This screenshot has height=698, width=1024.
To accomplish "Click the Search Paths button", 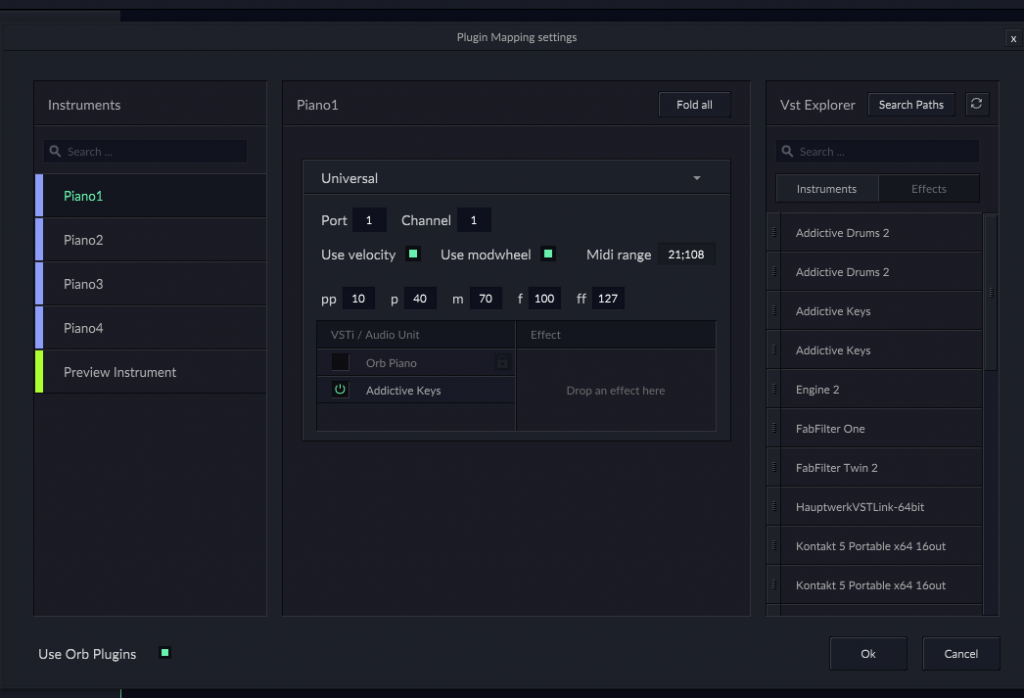I will coord(910,104).
